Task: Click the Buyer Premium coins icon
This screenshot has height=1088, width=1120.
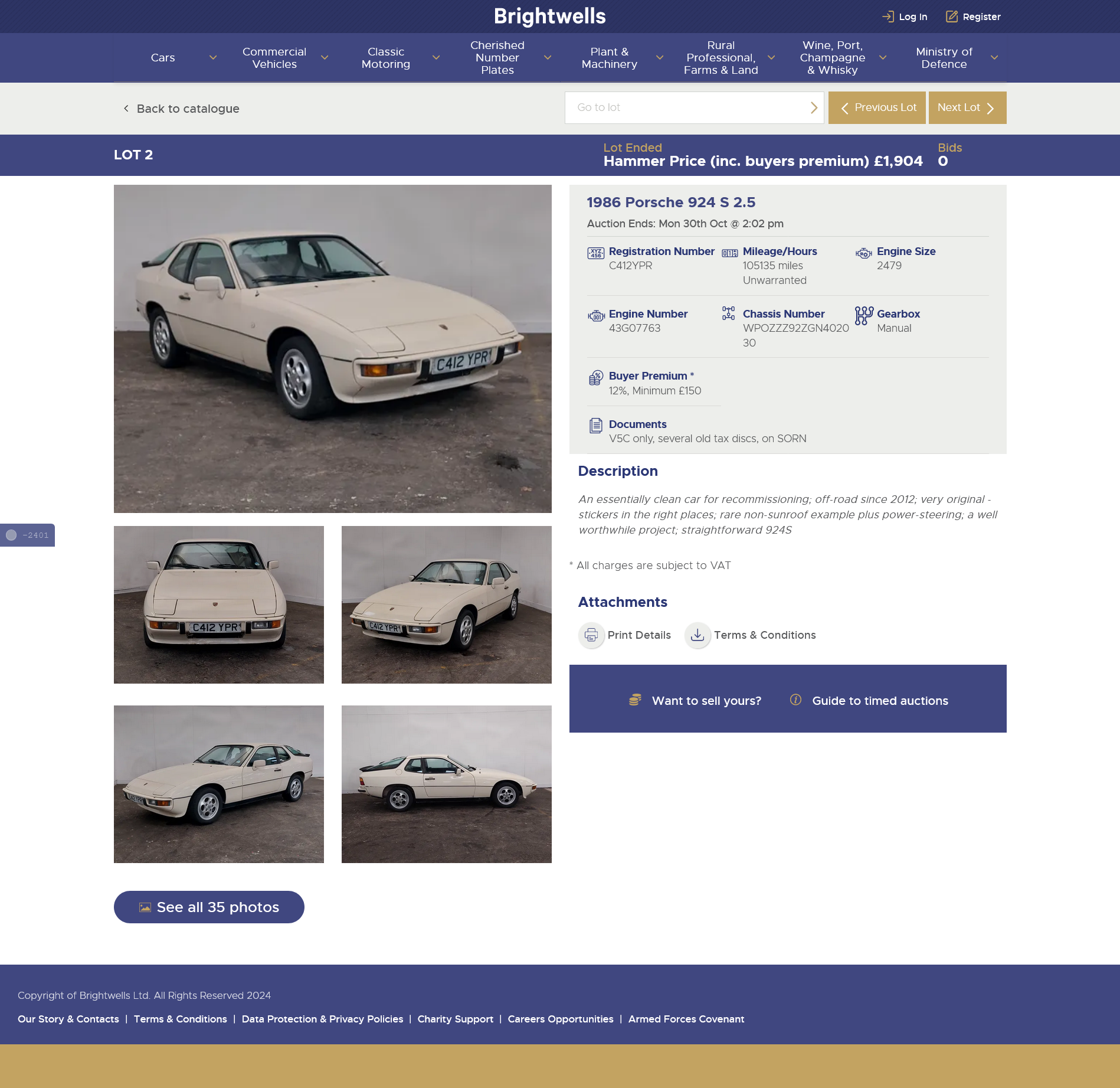Action: click(x=596, y=378)
